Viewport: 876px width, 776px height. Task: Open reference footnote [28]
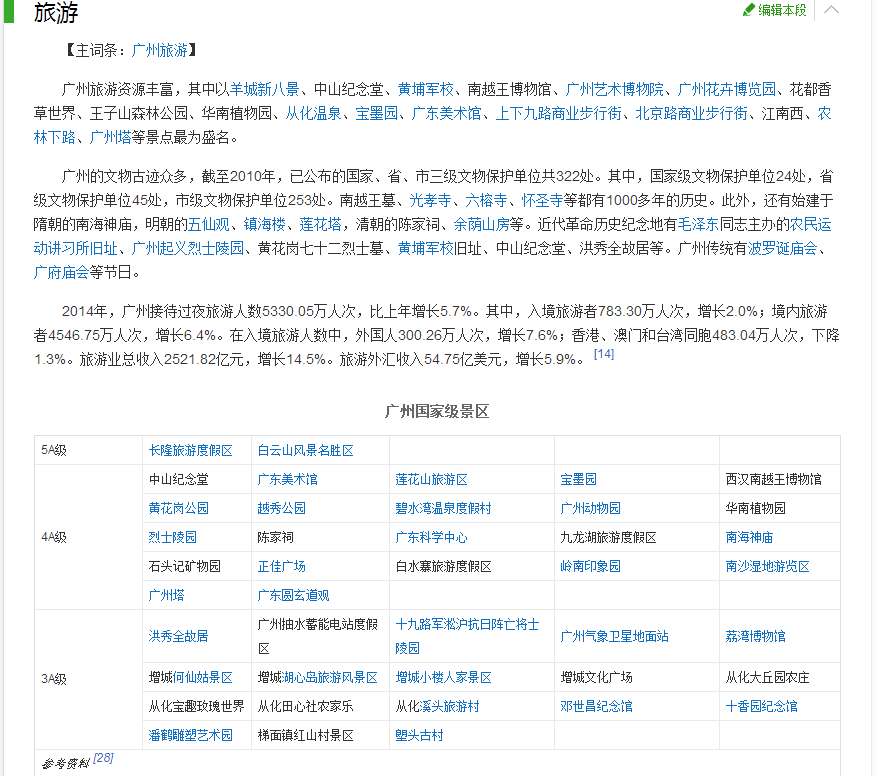point(103,758)
